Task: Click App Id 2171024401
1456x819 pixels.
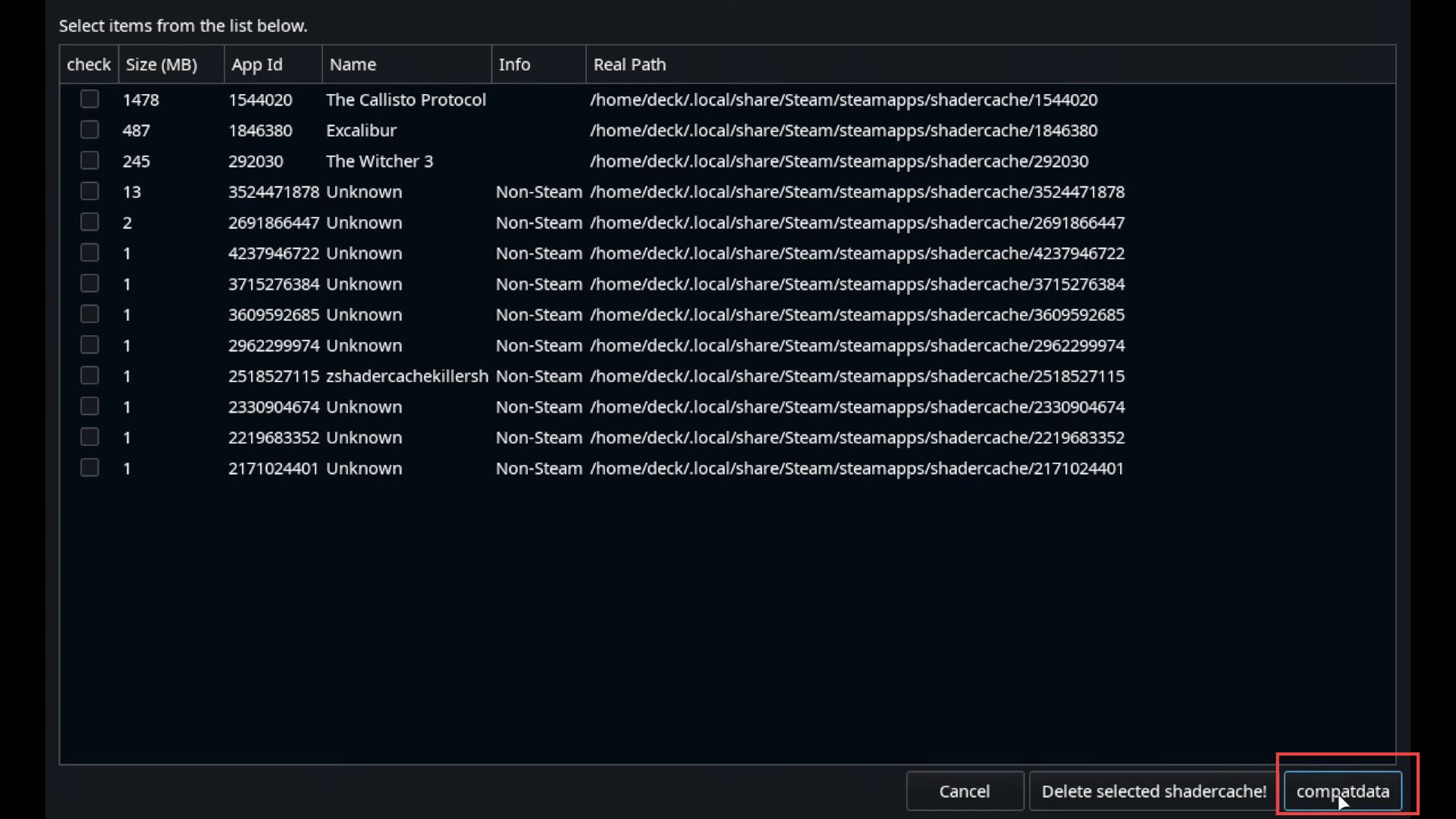Action: coord(274,468)
